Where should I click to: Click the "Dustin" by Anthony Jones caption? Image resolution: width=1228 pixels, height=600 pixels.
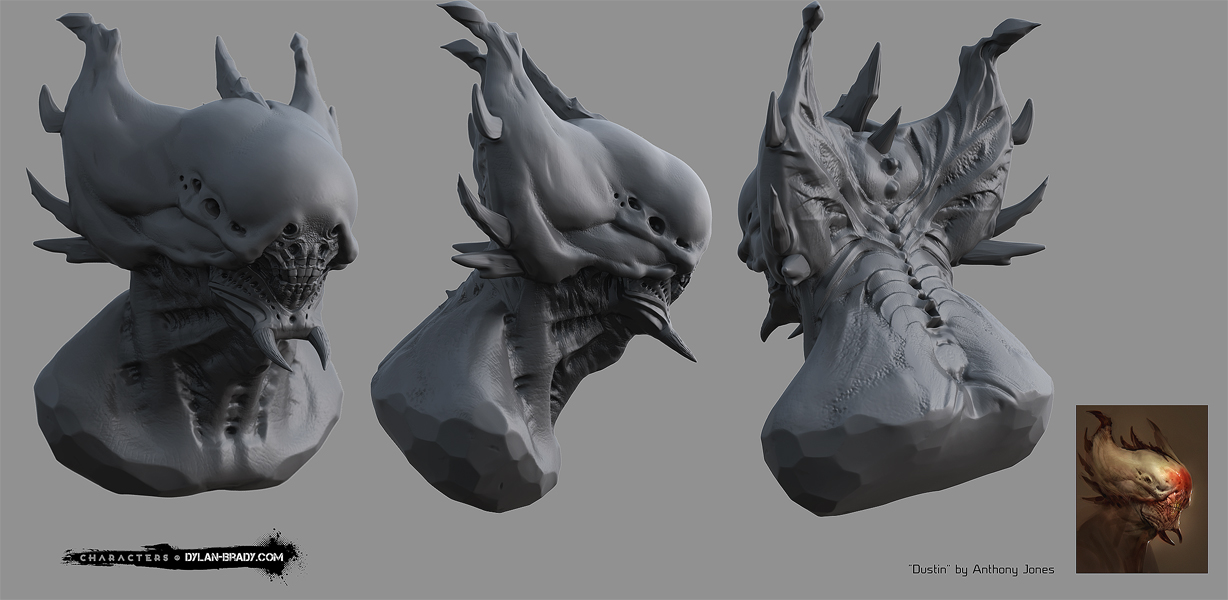coord(979,569)
